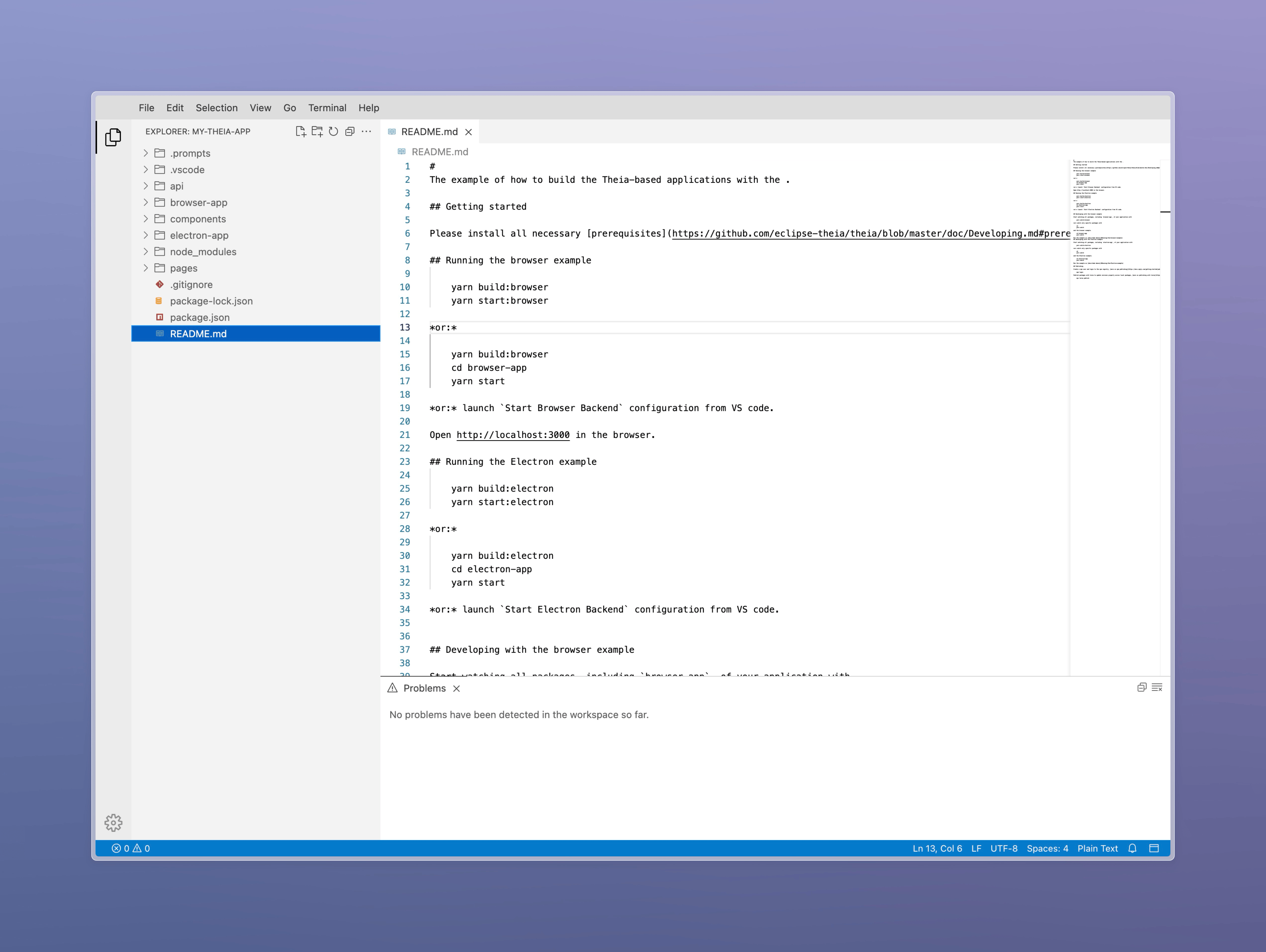
Task: Close the Problems panel tab
Action: pos(456,689)
